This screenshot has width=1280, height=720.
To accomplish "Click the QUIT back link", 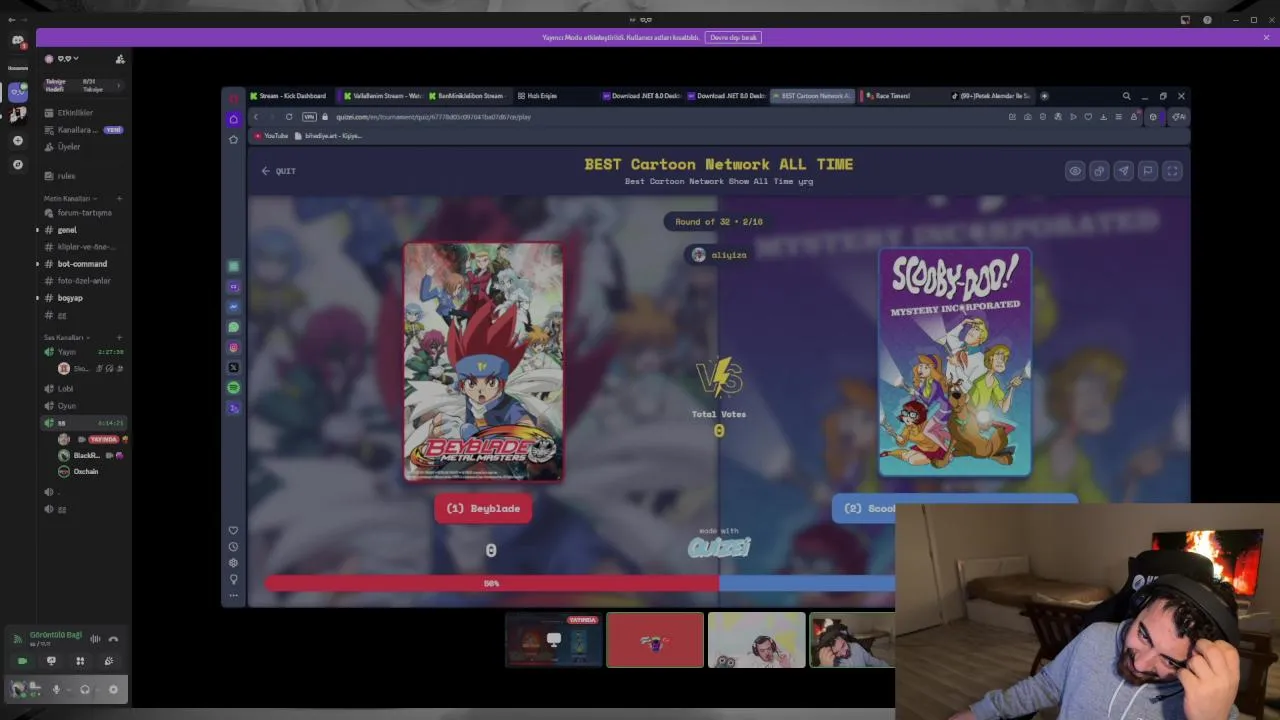I will [x=279, y=171].
